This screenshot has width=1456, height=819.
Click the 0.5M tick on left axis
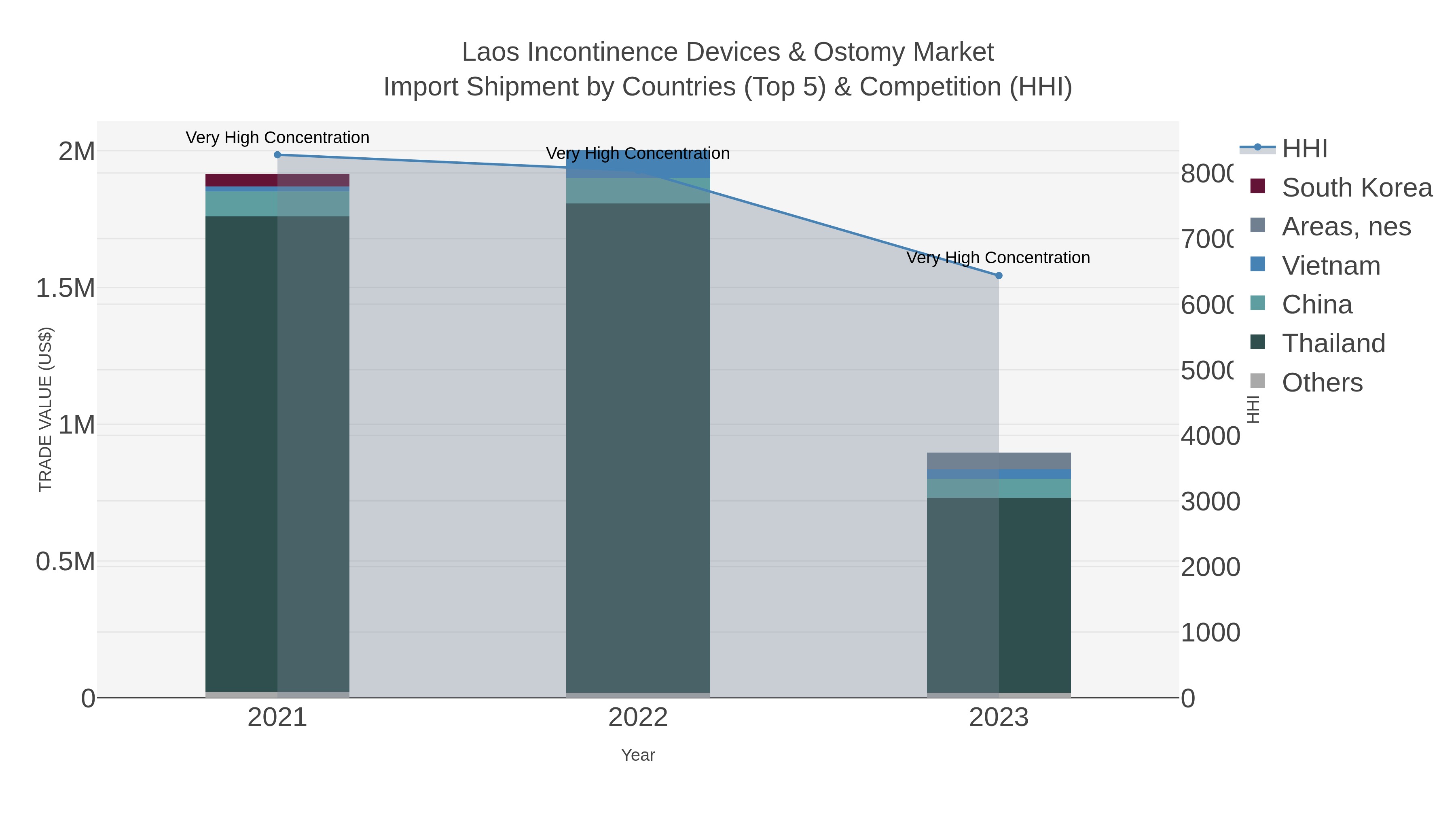click(x=66, y=562)
